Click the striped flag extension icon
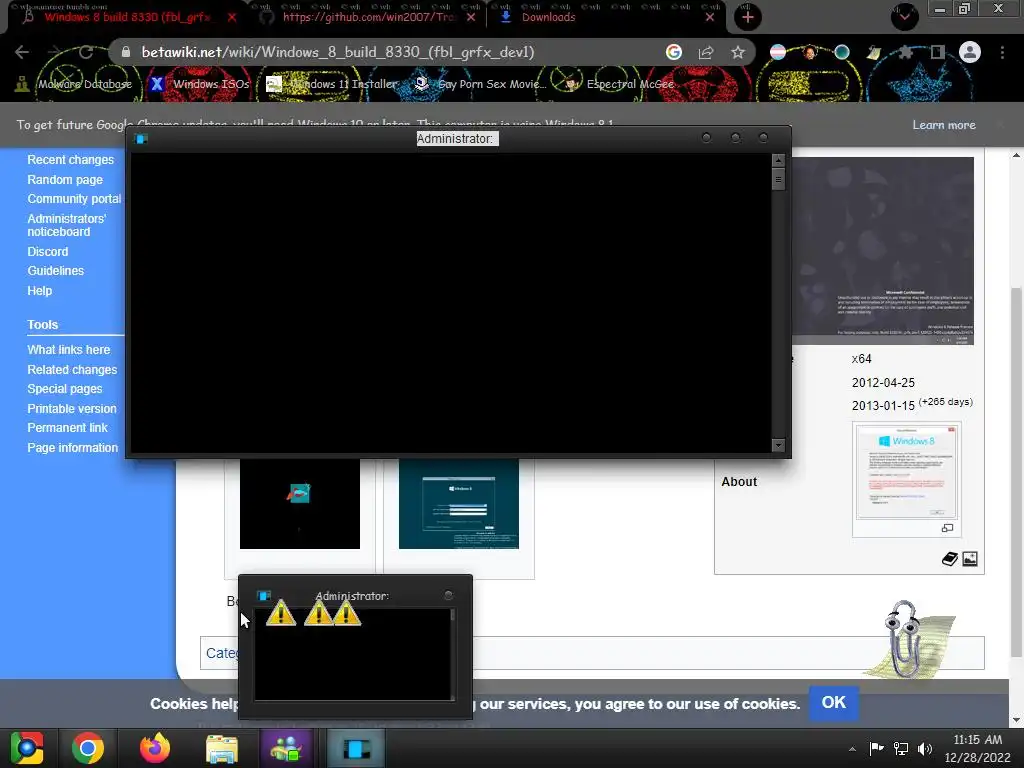 click(778, 52)
